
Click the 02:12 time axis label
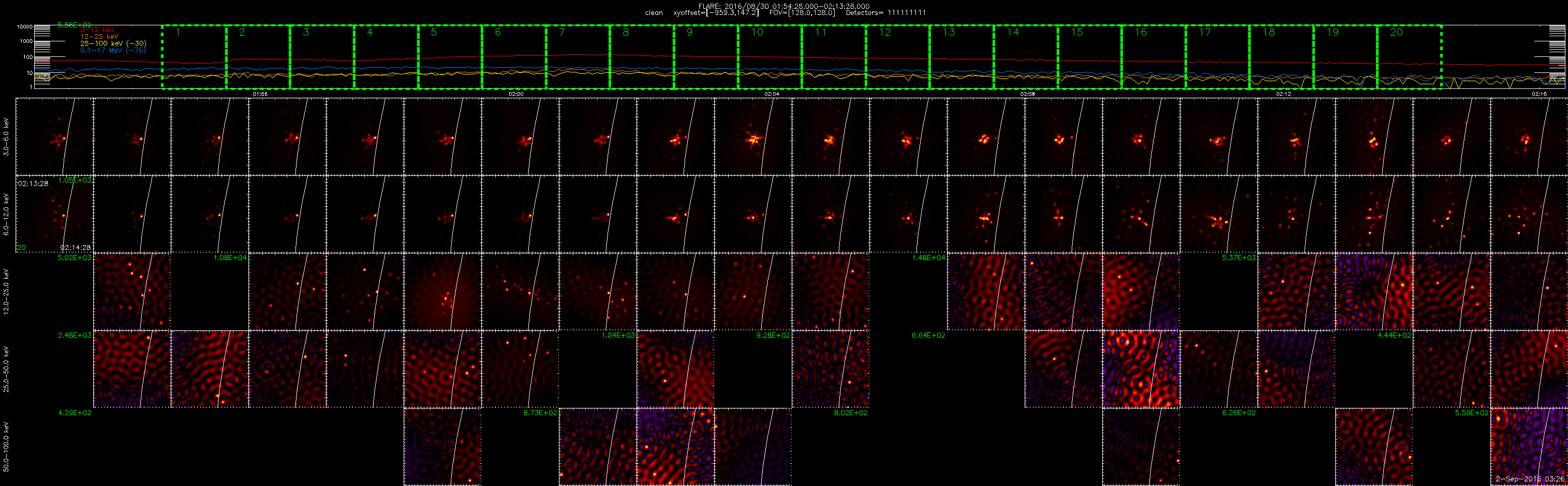(1283, 94)
